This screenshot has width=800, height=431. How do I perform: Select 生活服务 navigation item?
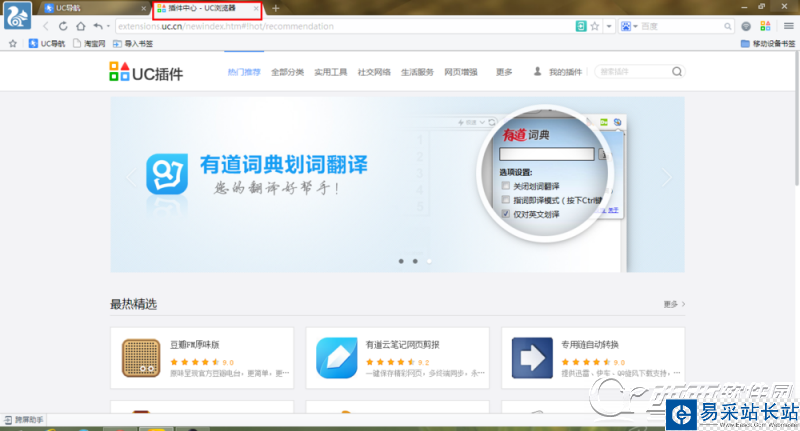click(417, 72)
